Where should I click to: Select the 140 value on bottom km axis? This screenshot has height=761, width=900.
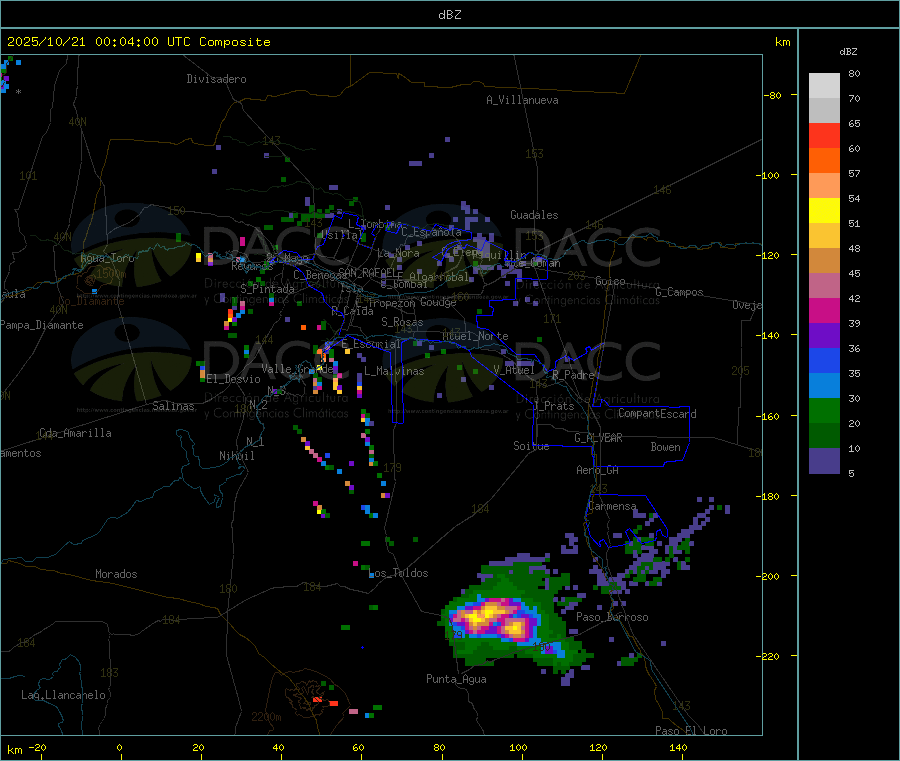(x=678, y=747)
